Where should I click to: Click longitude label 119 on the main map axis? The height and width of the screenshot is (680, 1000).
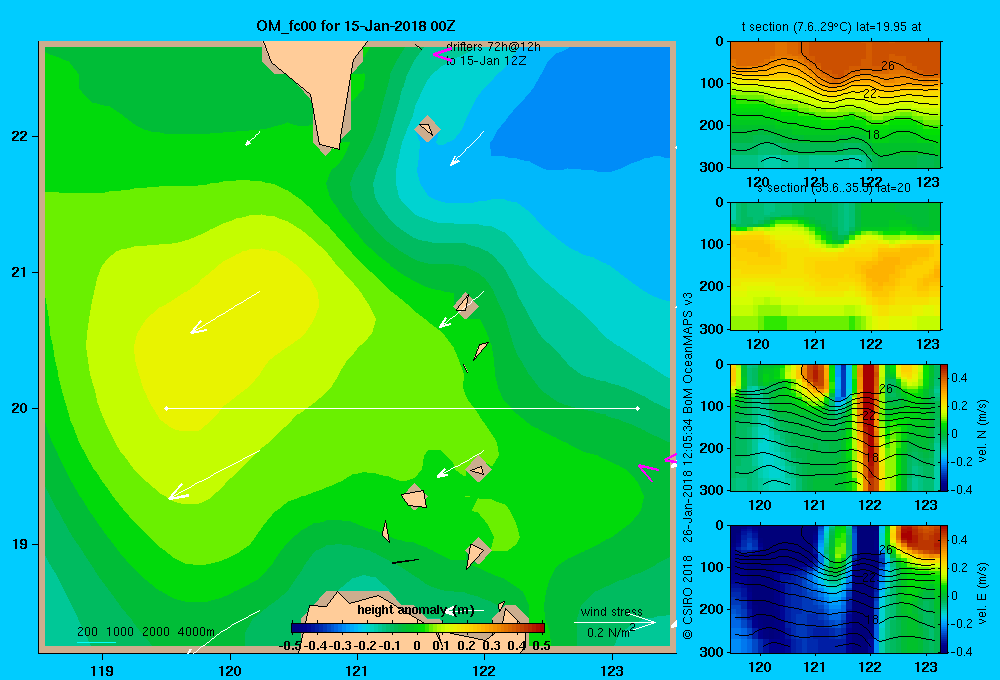pos(102,670)
